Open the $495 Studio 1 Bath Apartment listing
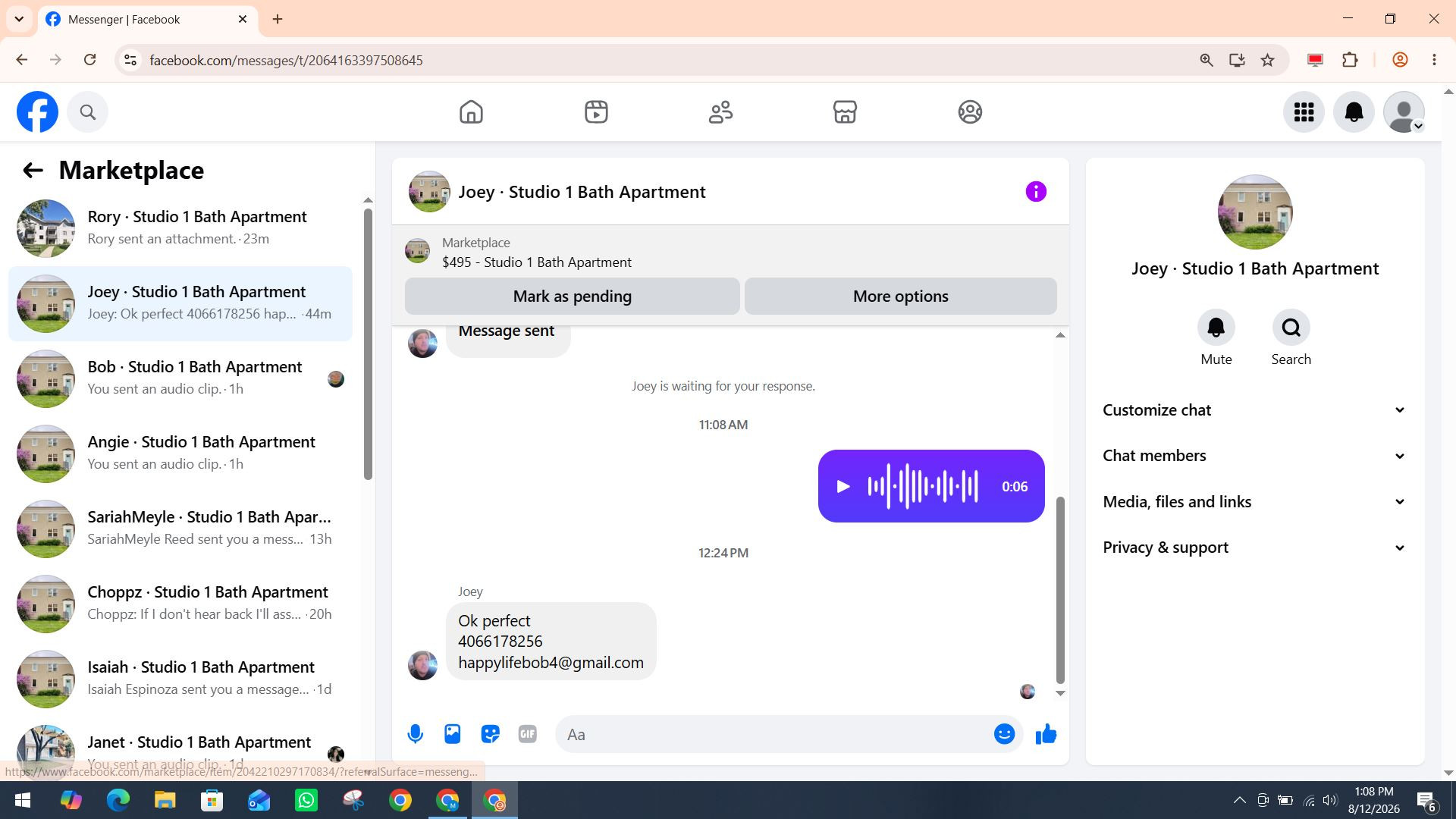The image size is (1456, 819). [x=536, y=262]
